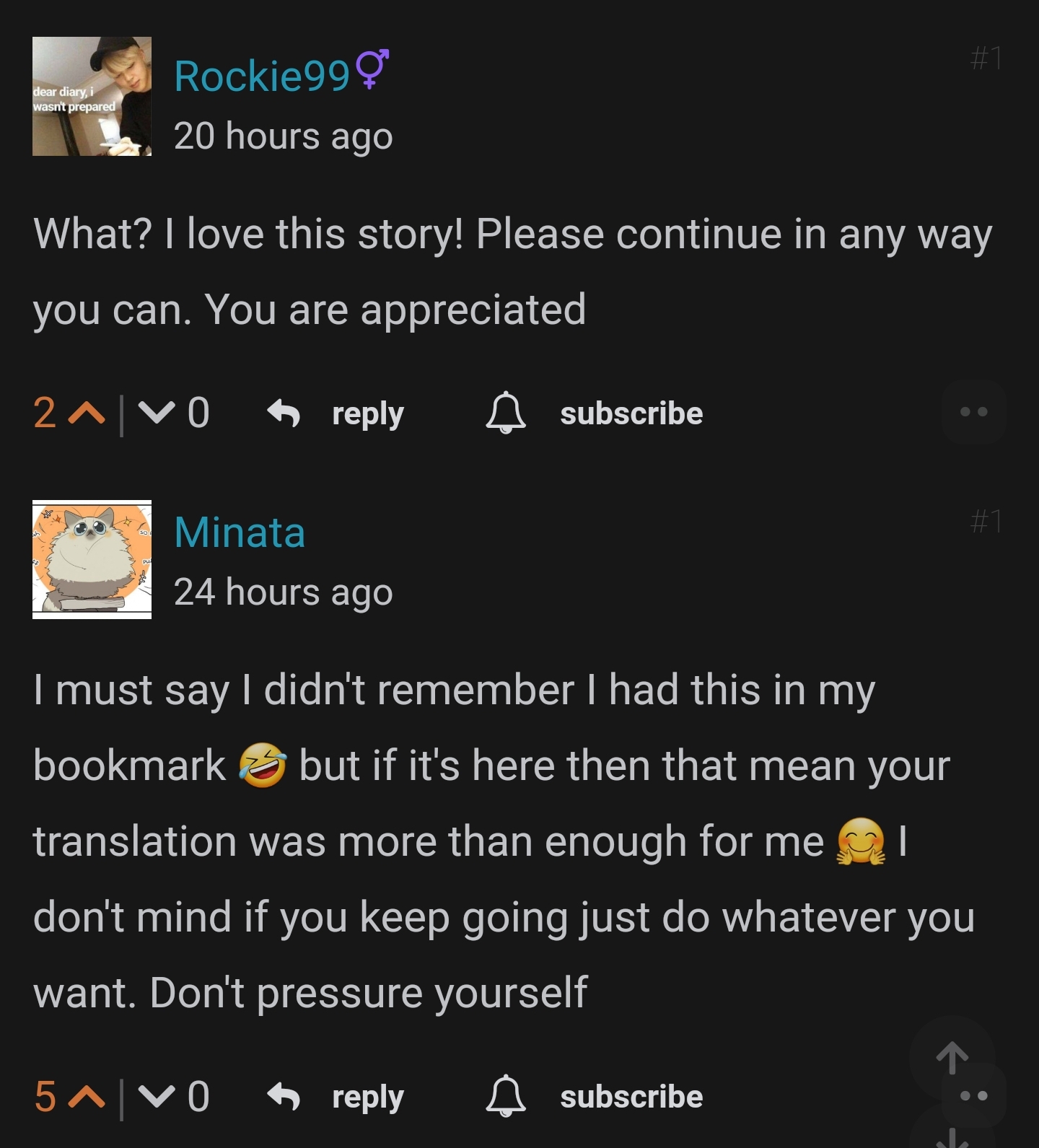This screenshot has width=1039, height=1148.
Task: Click the bell icon under Minata's comment
Action: pos(506,1097)
